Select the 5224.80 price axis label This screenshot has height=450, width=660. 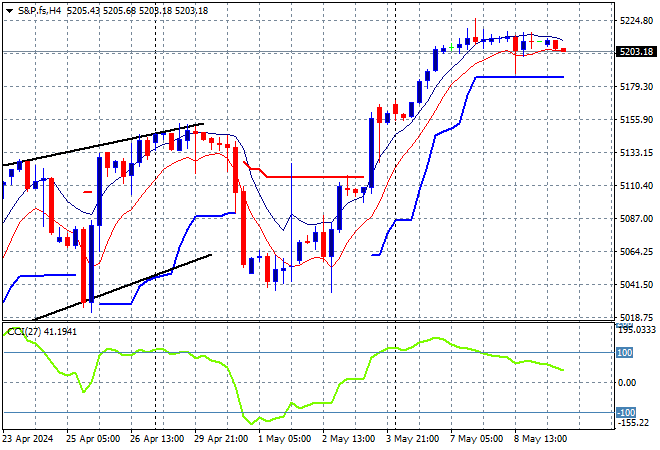click(636, 20)
